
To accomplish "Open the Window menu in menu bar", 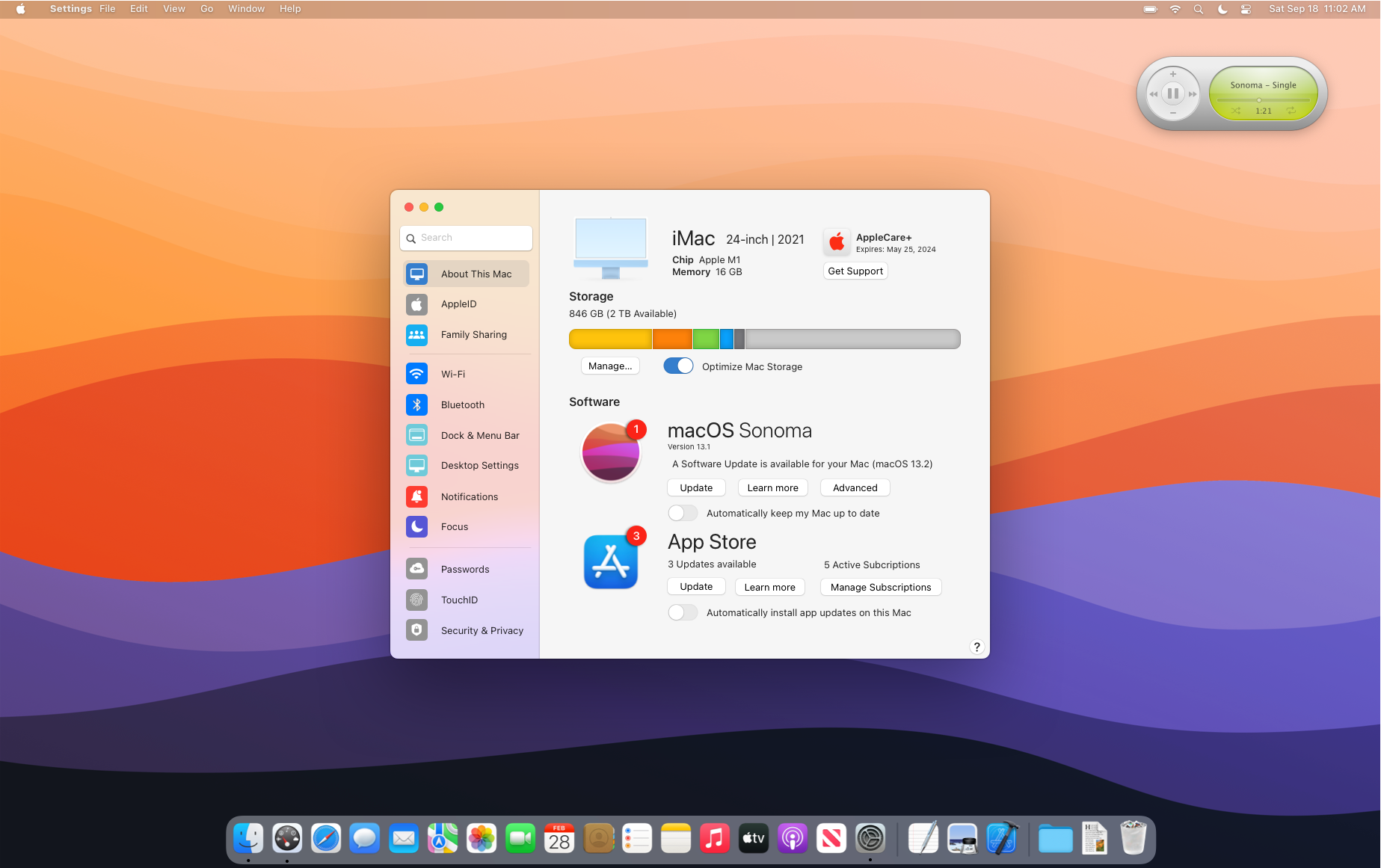I will tap(246, 9).
